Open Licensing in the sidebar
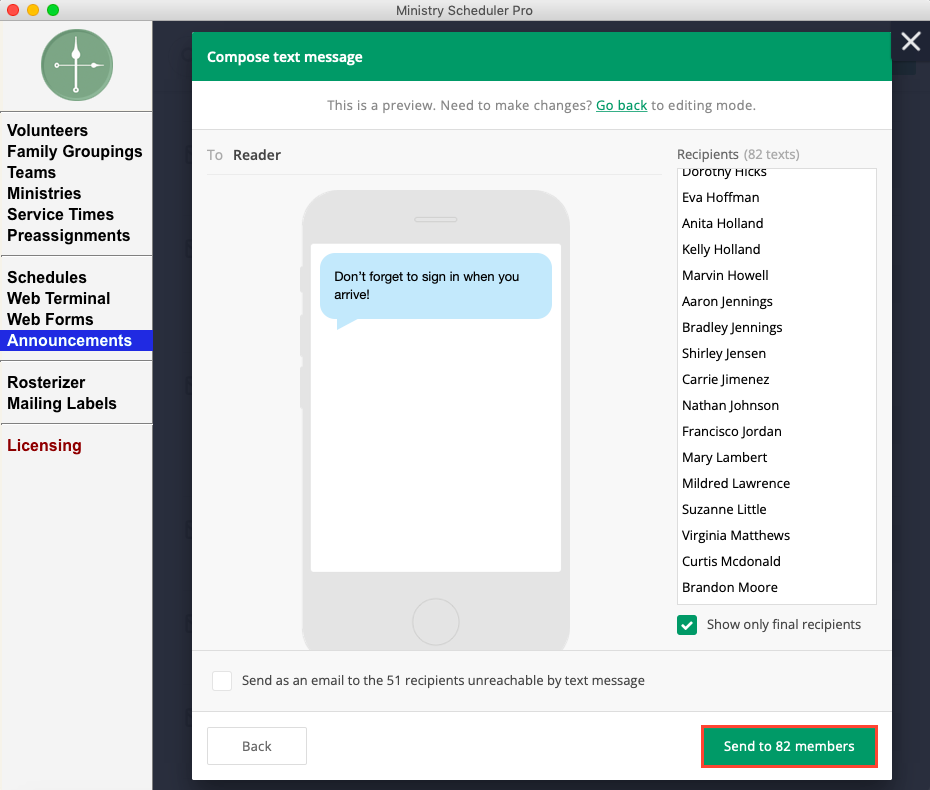 (x=44, y=445)
